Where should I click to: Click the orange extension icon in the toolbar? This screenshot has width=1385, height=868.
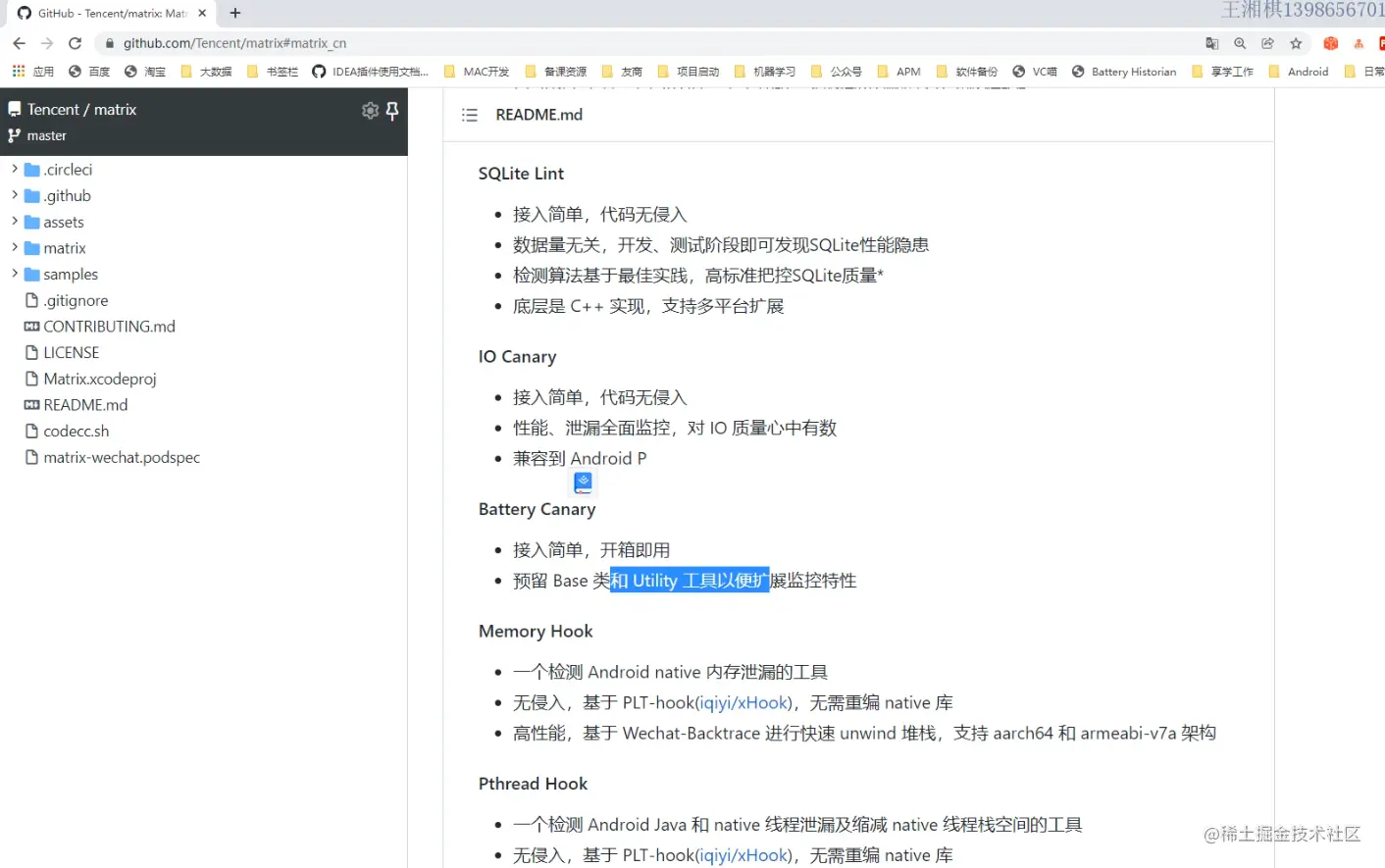pyautogui.click(x=1359, y=43)
